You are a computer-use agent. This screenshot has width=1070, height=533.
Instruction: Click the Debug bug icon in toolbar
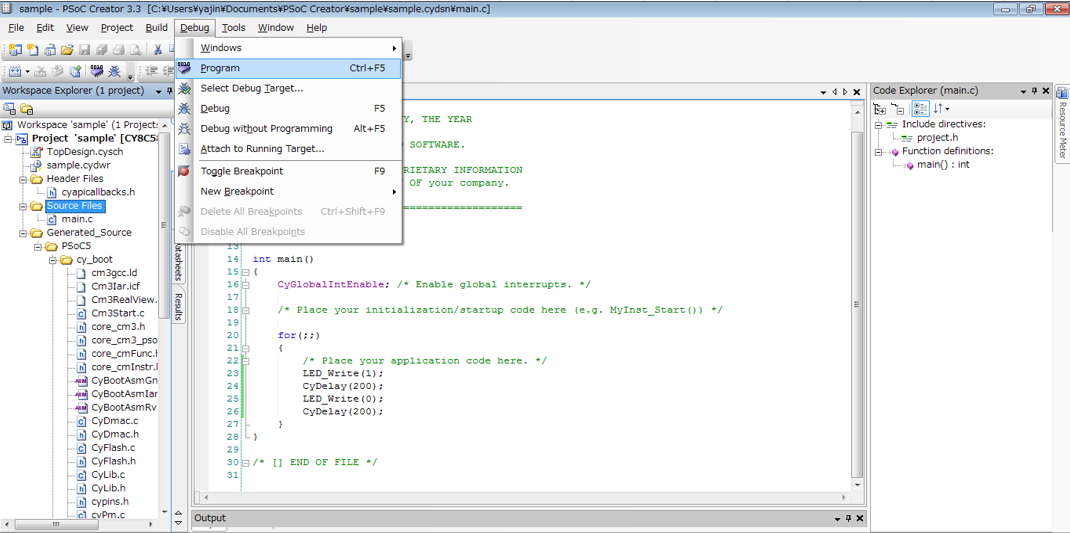coord(115,70)
